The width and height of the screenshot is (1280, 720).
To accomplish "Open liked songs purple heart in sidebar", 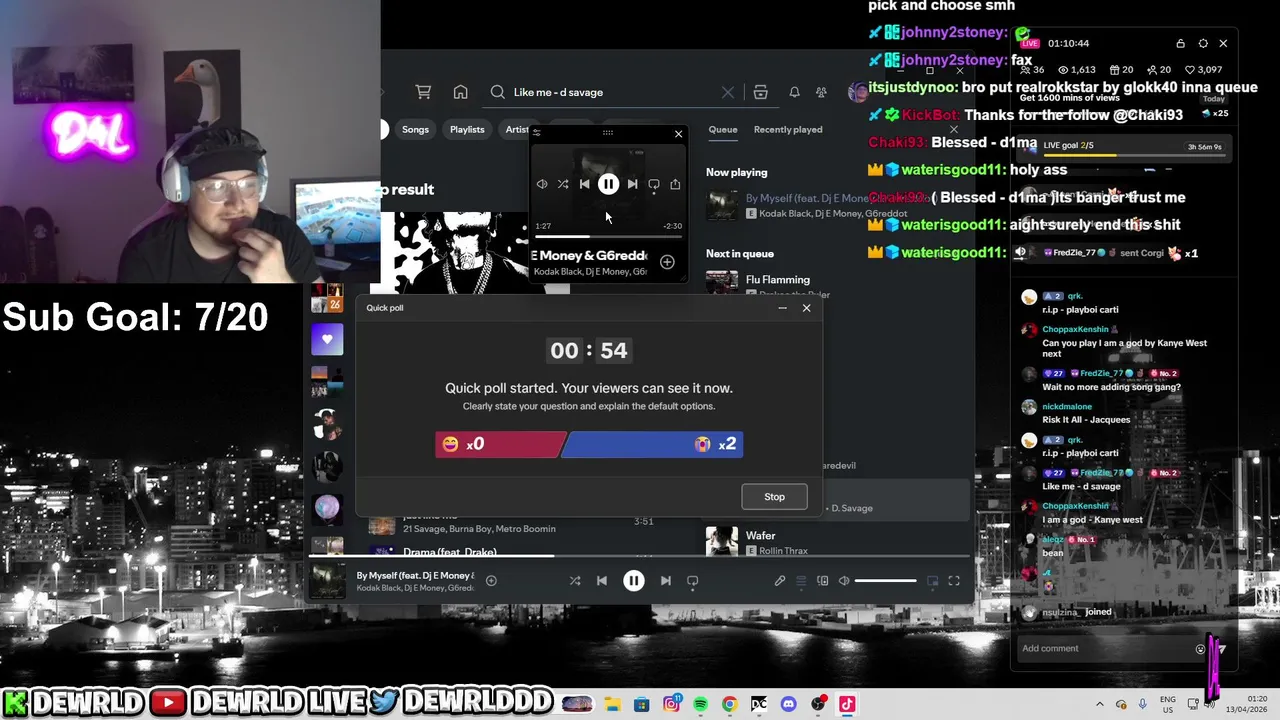I will click(327, 340).
